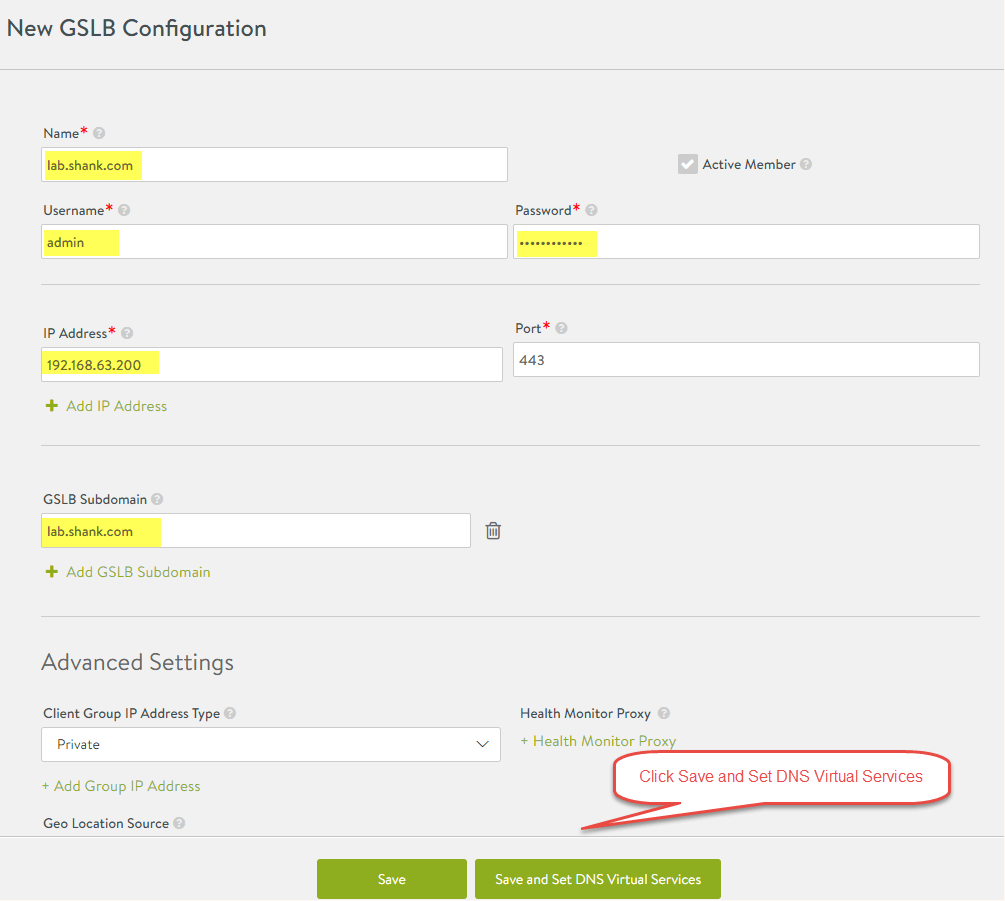The image size is (1005, 901).
Task: Add a Group IP Address
Action: tap(121, 786)
